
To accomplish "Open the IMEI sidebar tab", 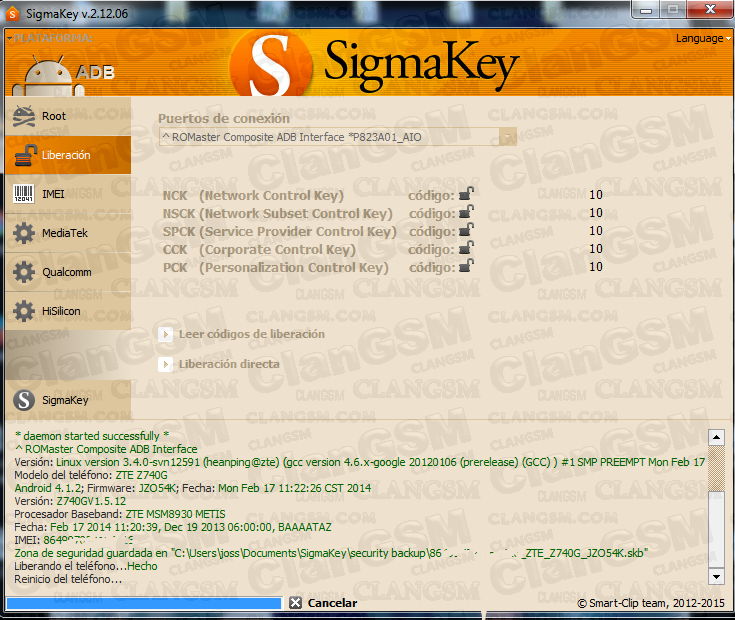I will [x=68, y=194].
